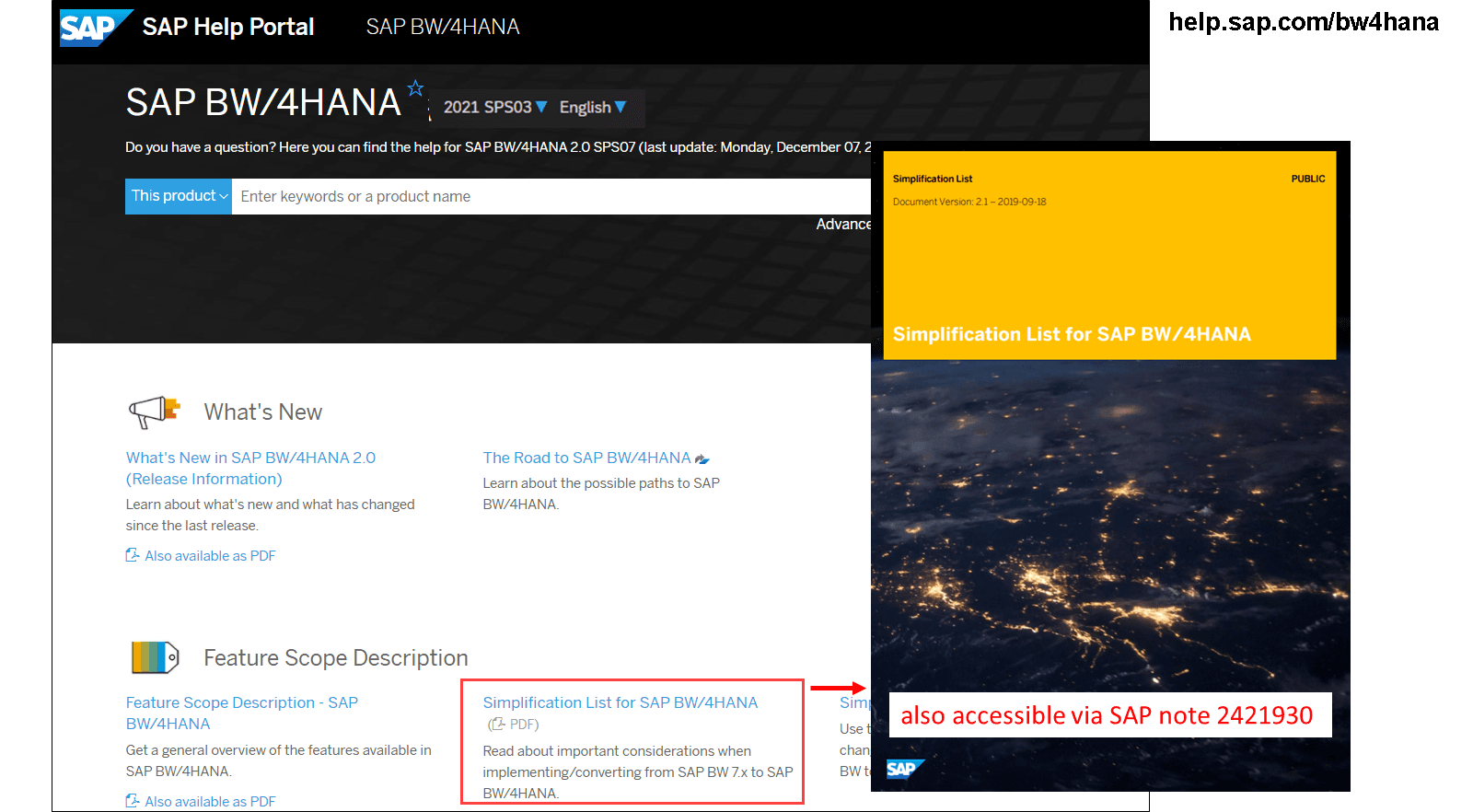Click 'Learn about the possible paths' description text
Image resolution: width=1473 pixels, height=812 pixels.
coord(601,493)
